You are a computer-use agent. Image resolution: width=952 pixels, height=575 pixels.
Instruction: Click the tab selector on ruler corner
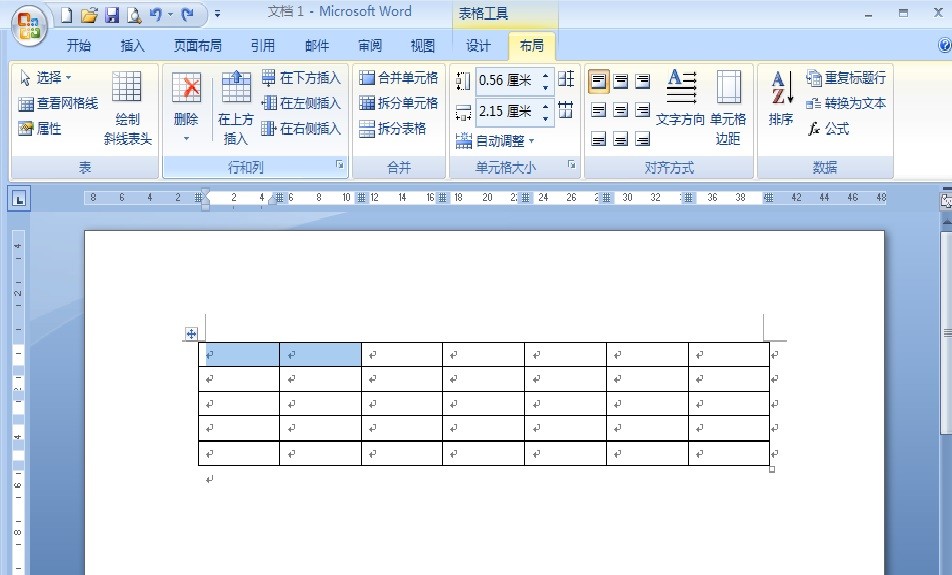(19, 199)
